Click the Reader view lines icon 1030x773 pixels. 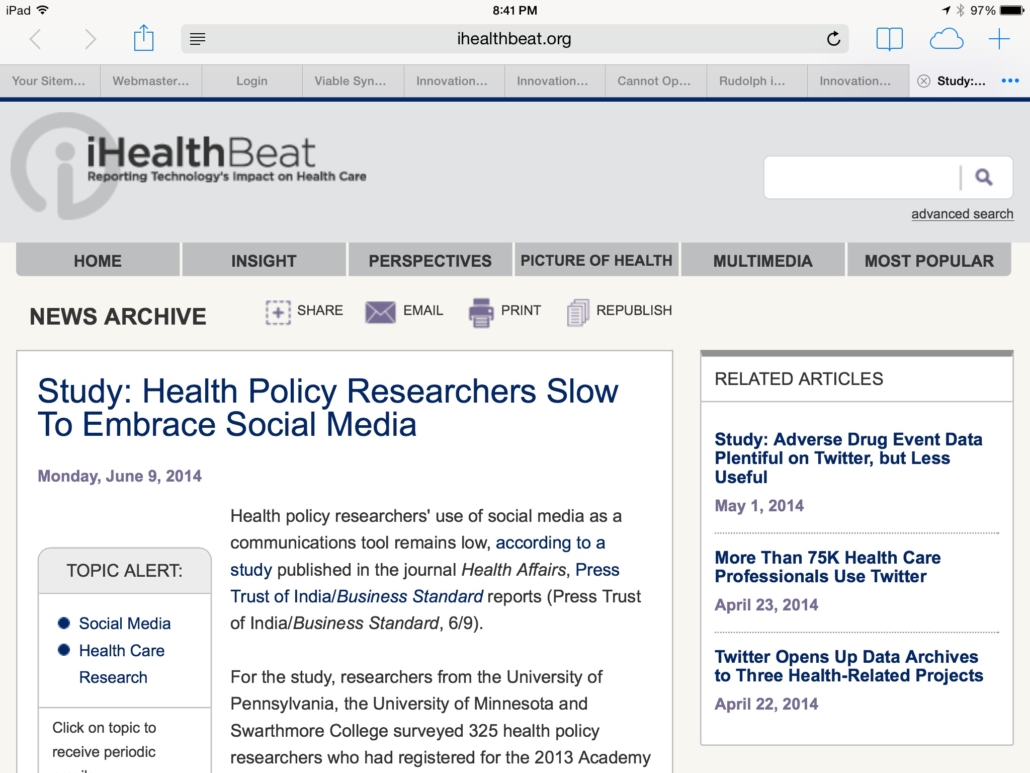click(x=198, y=39)
